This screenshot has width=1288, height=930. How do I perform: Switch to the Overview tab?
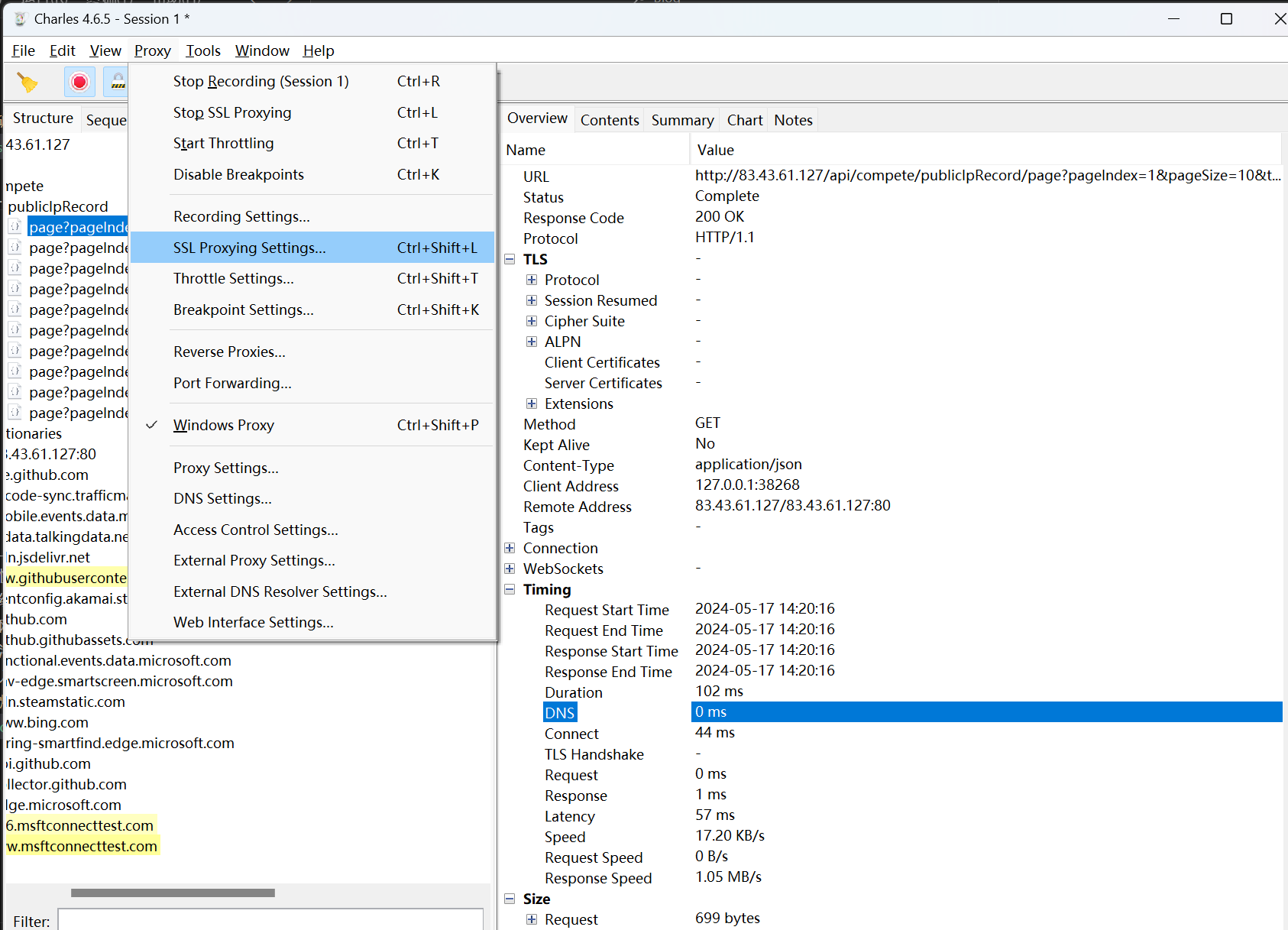(537, 118)
